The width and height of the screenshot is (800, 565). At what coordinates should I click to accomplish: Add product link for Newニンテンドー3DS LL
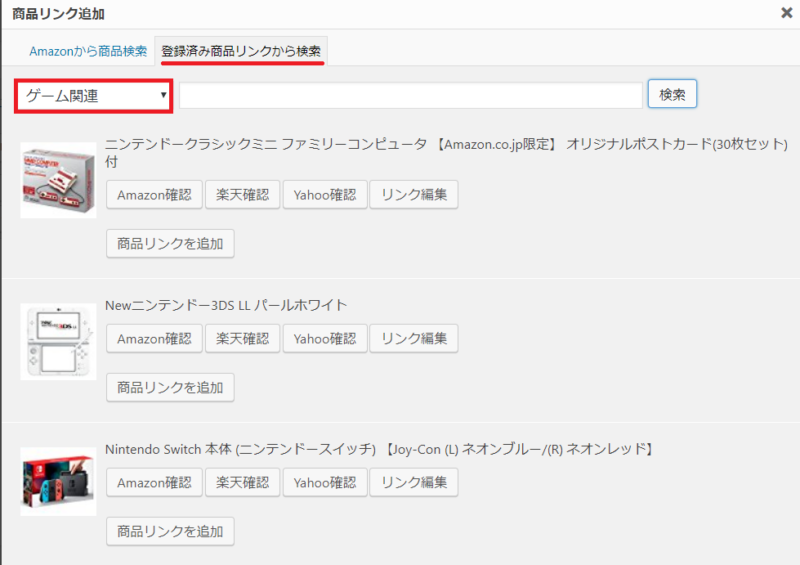click(x=170, y=387)
